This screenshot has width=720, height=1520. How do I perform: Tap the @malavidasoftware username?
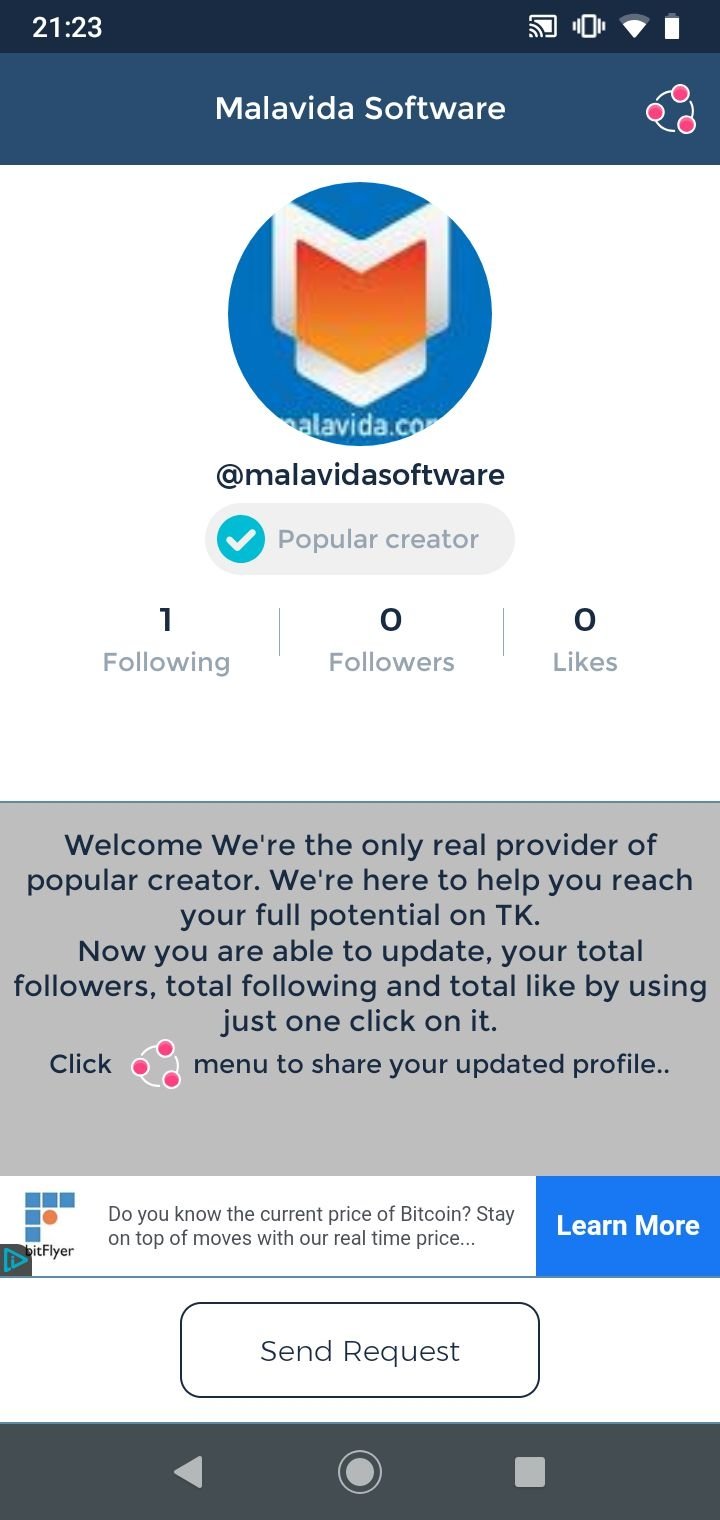pyautogui.click(x=360, y=474)
